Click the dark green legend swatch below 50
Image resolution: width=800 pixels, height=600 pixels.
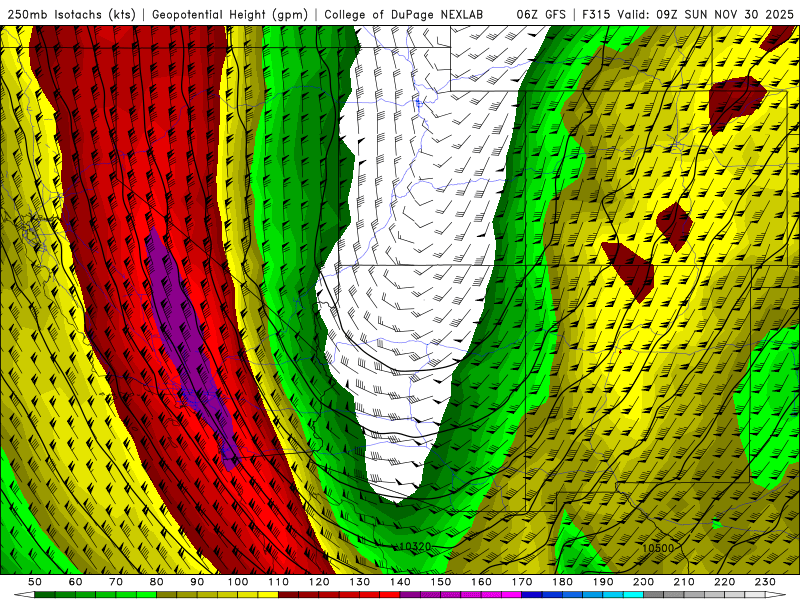45,595
